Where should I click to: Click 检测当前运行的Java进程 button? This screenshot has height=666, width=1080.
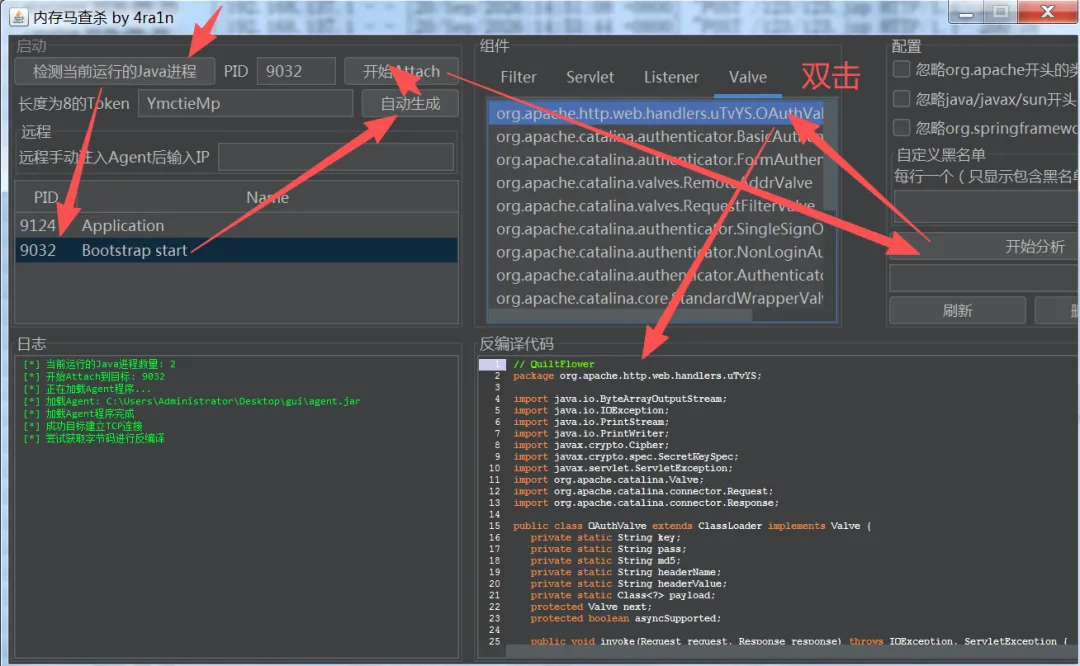(x=114, y=72)
